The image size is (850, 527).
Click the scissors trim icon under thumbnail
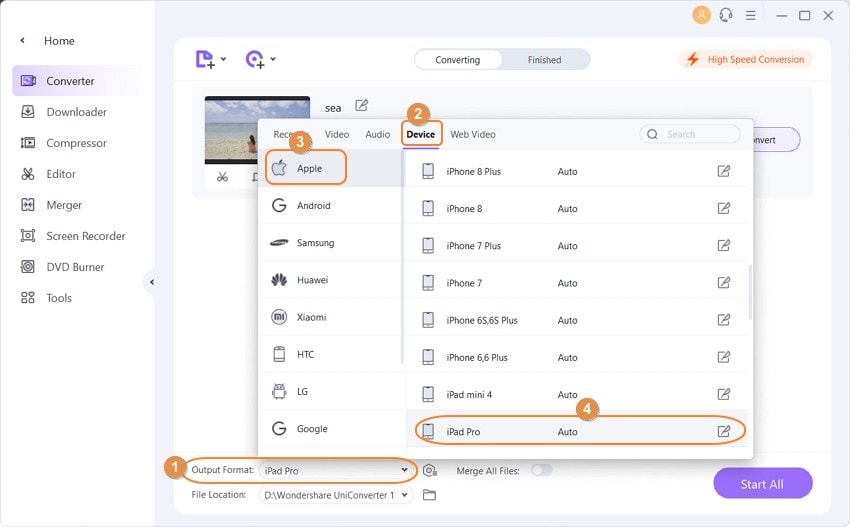(222, 177)
